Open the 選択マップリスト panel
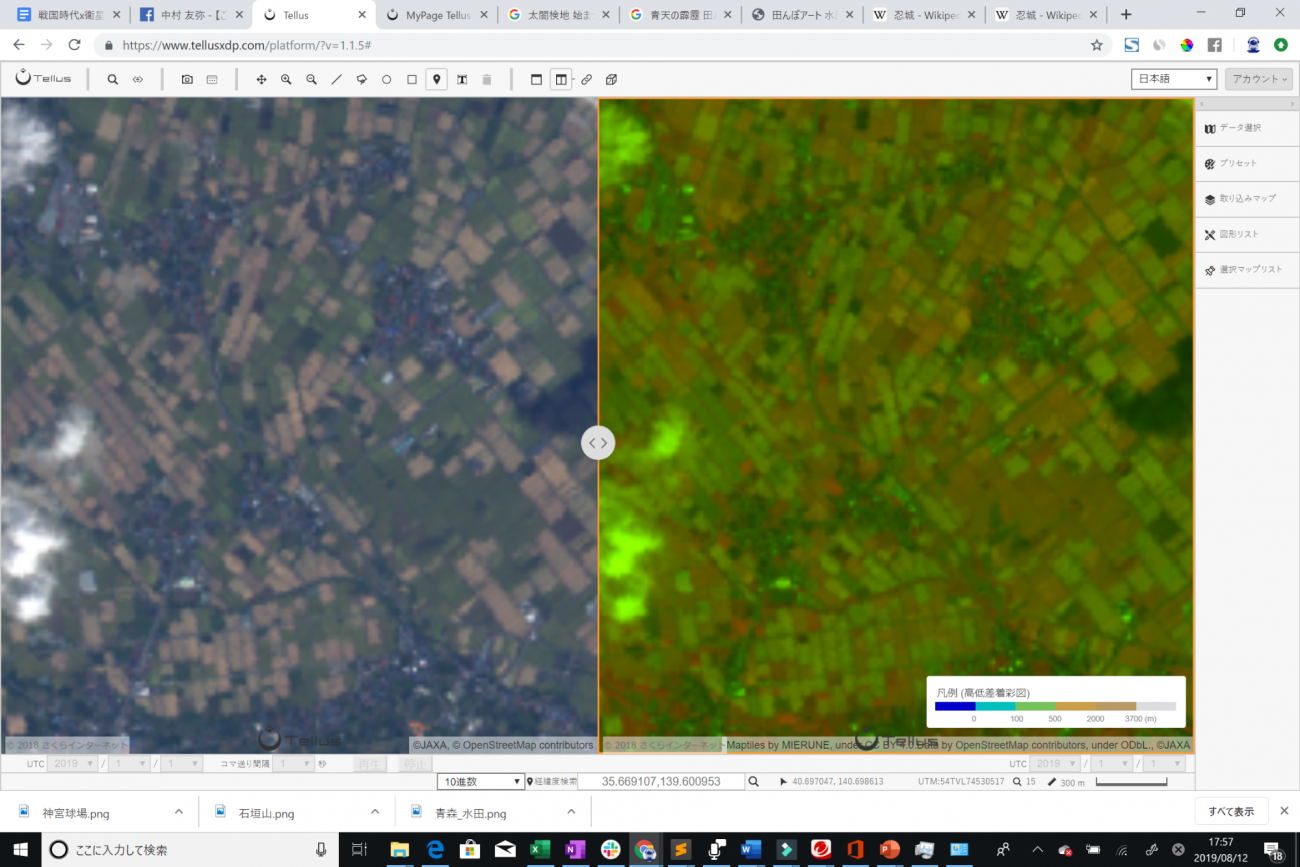The image size is (1300, 867). coord(1247,269)
